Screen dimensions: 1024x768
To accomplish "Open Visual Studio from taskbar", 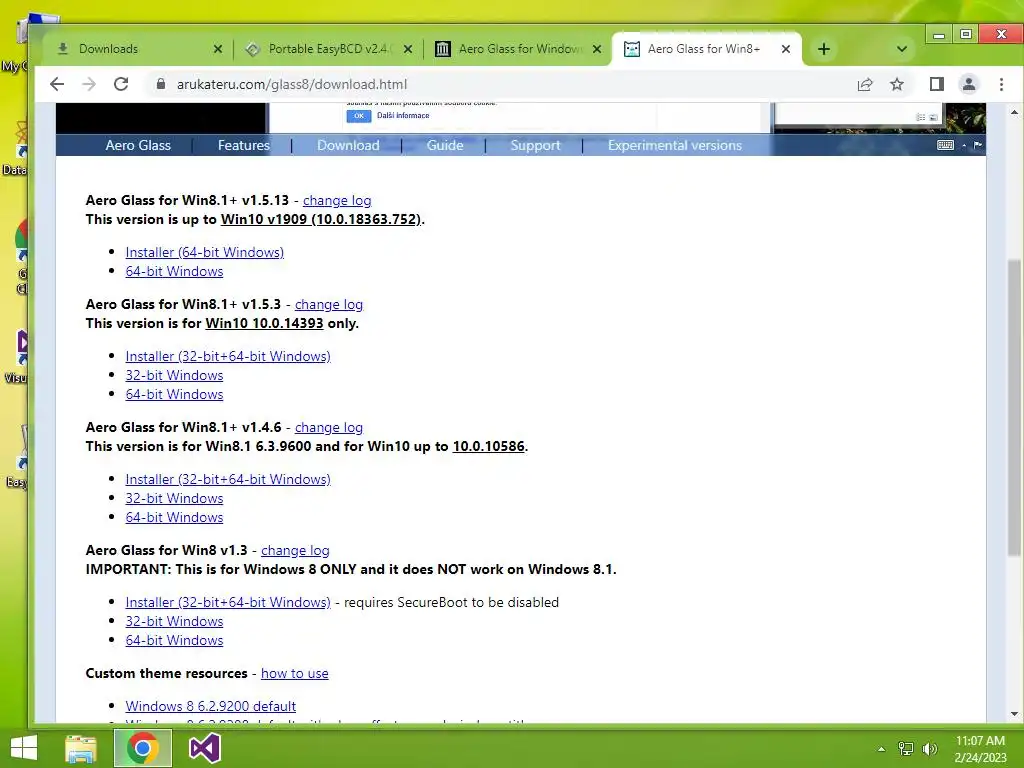I will 204,748.
